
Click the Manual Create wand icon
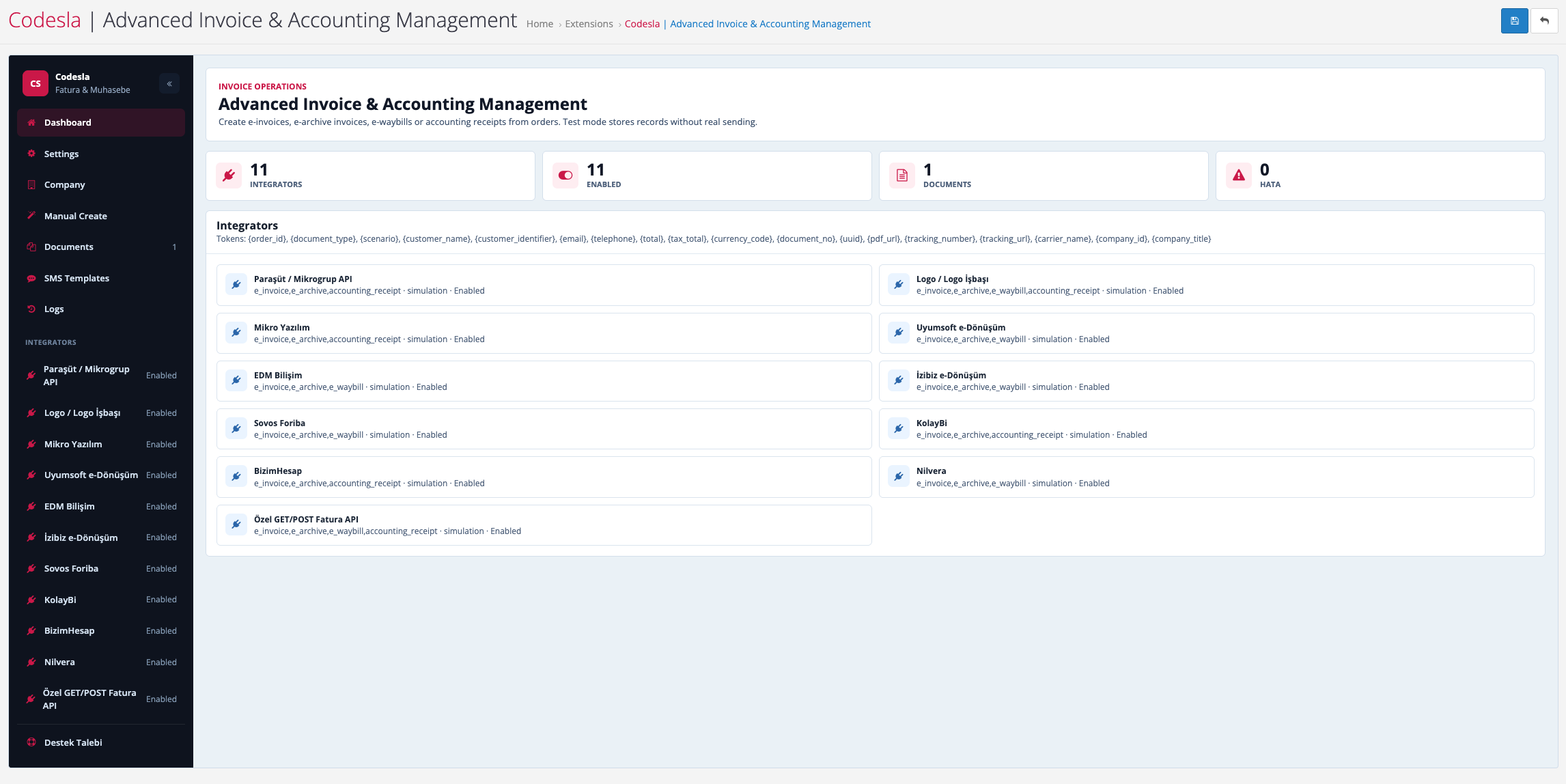point(31,216)
